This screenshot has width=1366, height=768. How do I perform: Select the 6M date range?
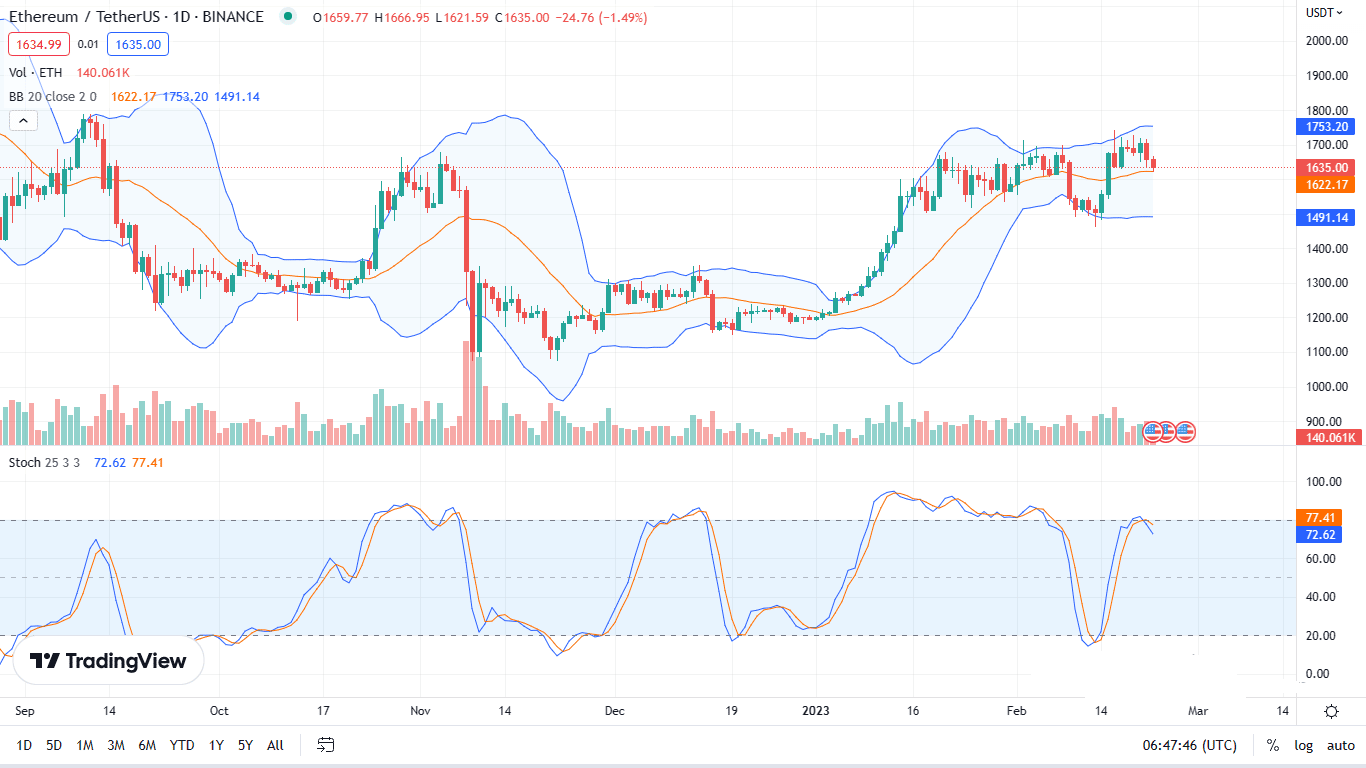point(147,745)
